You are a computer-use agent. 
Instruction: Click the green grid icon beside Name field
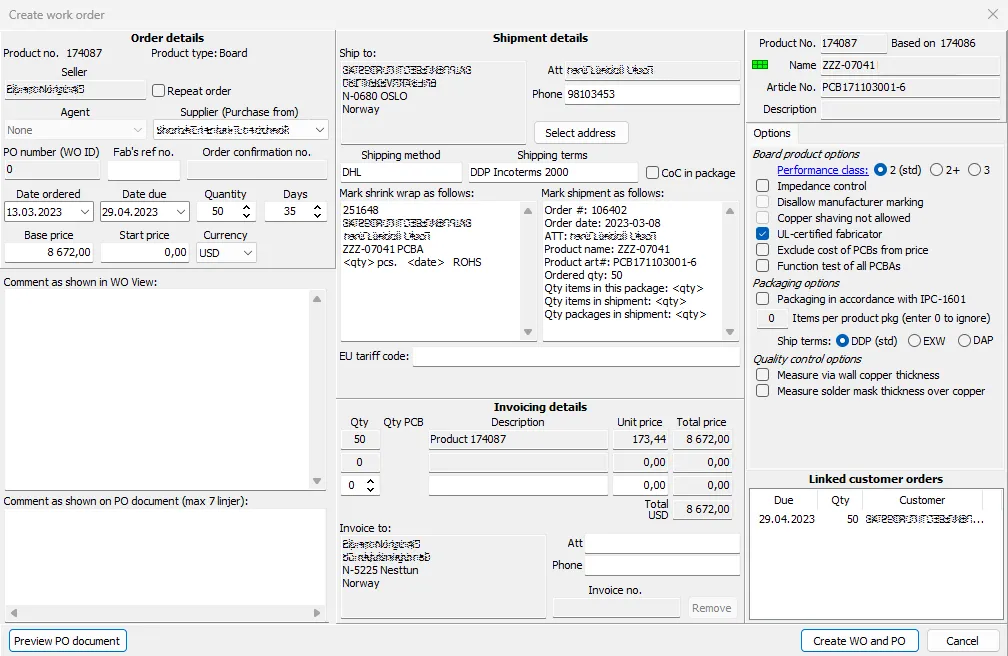[x=760, y=64]
